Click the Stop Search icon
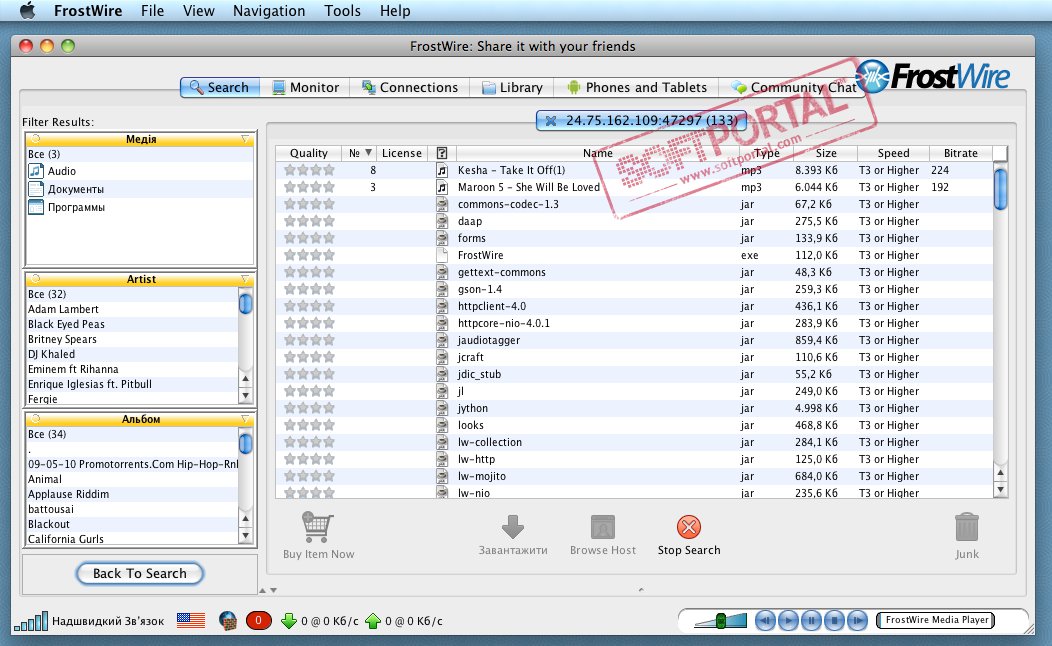Viewport: 1052px width, 646px height. (x=688, y=527)
